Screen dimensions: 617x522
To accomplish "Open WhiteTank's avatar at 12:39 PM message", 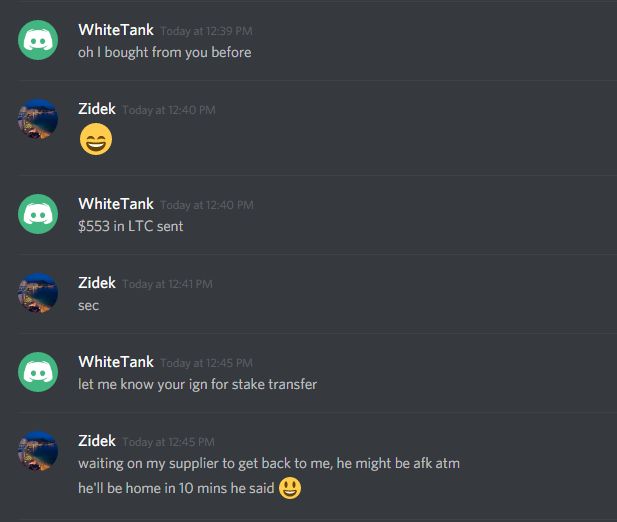I will click(x=38, y=40).
